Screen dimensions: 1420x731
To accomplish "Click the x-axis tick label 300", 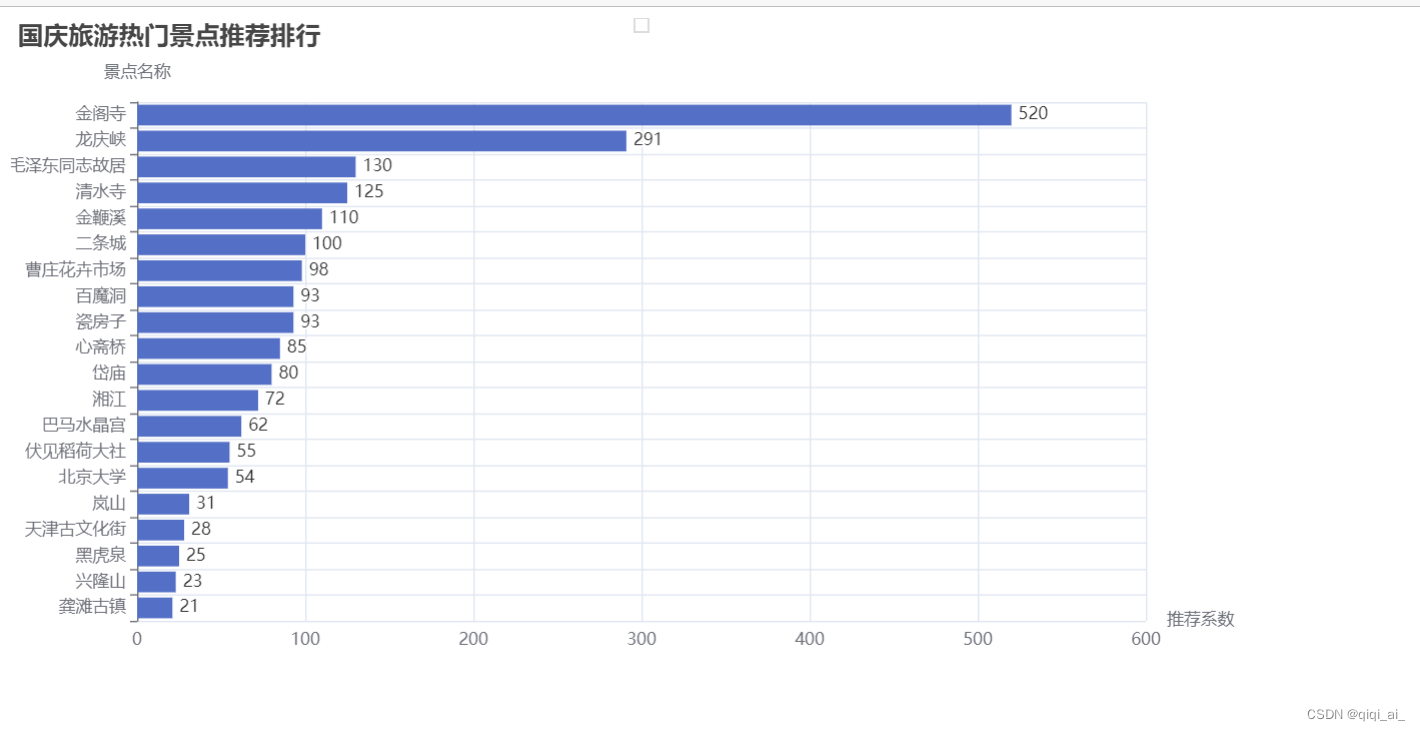I will click(x=641, y=640).
